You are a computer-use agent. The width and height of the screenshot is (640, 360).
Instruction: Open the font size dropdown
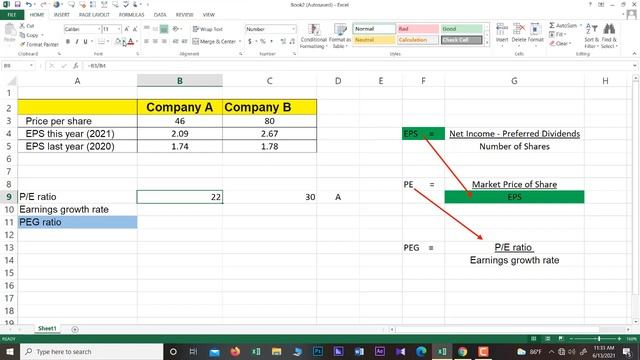119,29
